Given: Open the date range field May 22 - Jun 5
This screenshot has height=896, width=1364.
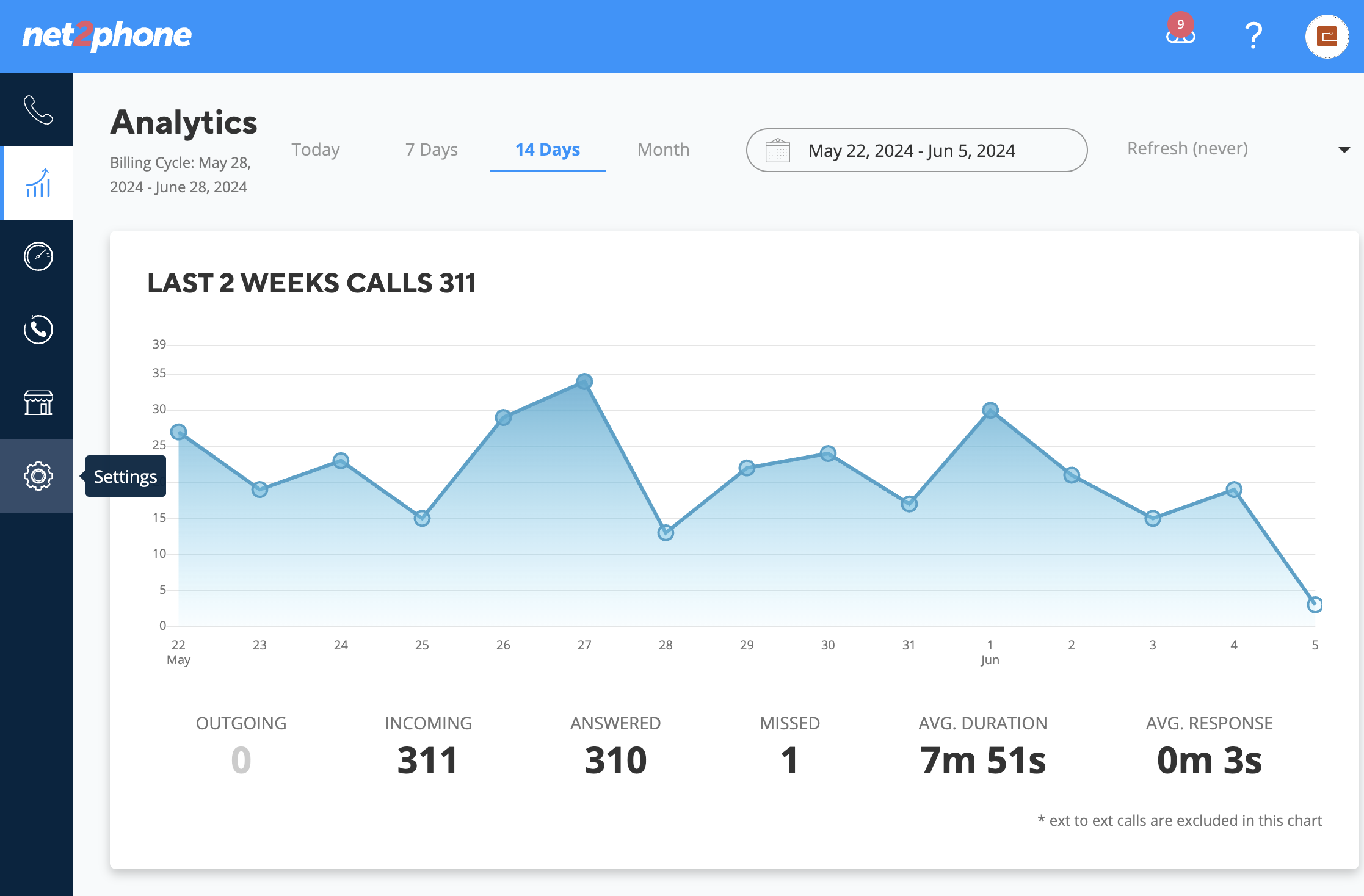Looking at the screenshot, I should (x=916, y=150).
